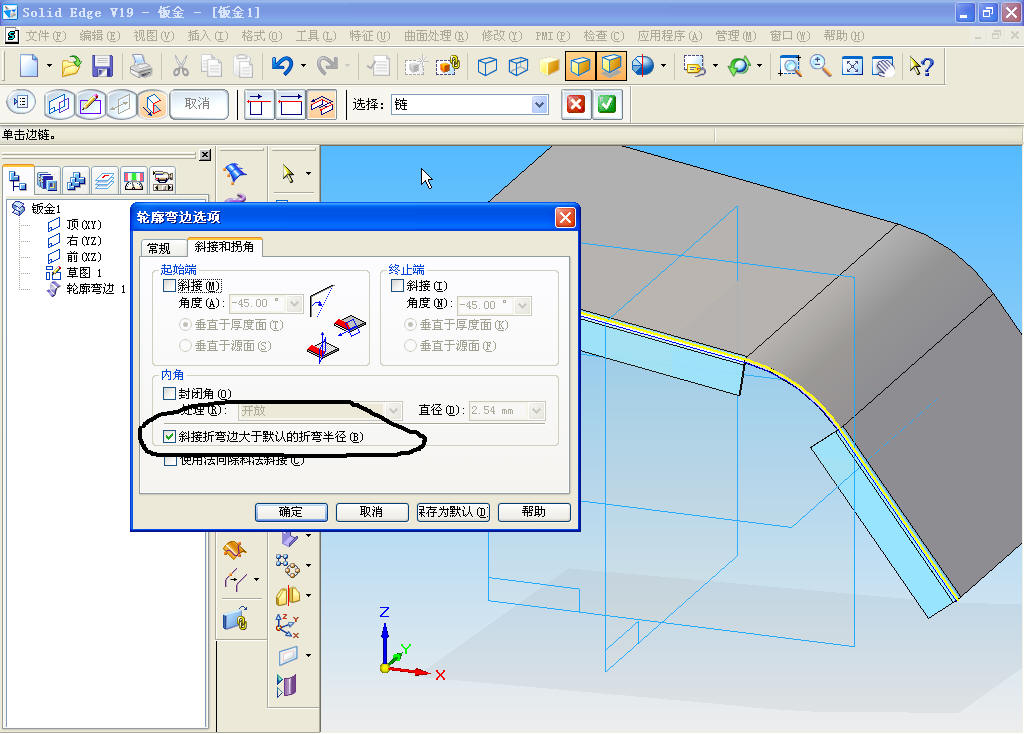Viewport: 1024px width, 734px height.
Task: Expand the render mode dropdown arrow
Action: (664, 66)
